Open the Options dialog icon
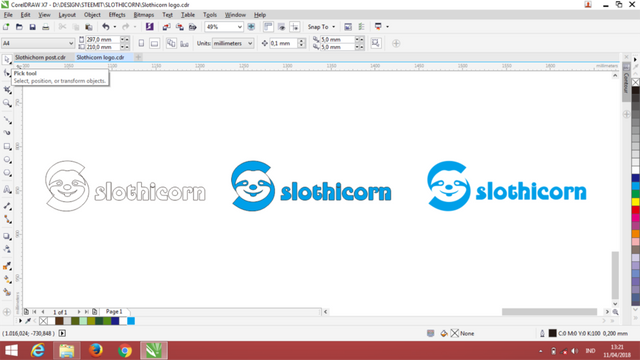640x360 pixels. coord(361,27)
